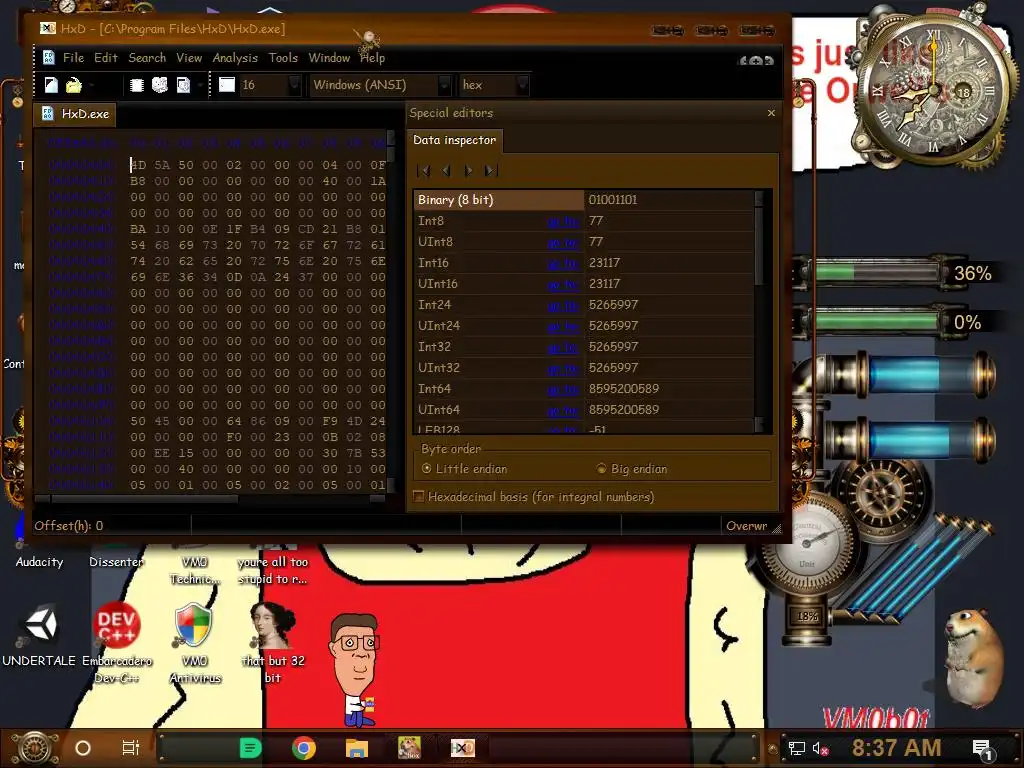Expand the disk image dropdown arrow
The height and width of the screenshot is (768, 1024).
[x=200, y=85]
